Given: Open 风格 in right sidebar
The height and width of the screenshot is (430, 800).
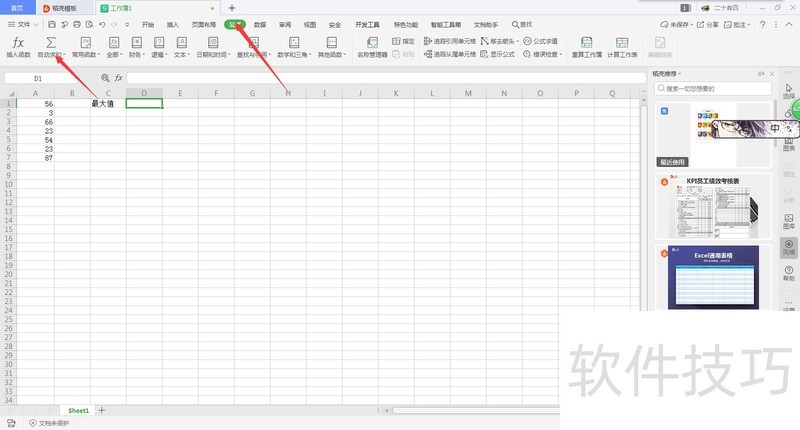Looking at the screenshot, I should point(789,247).
